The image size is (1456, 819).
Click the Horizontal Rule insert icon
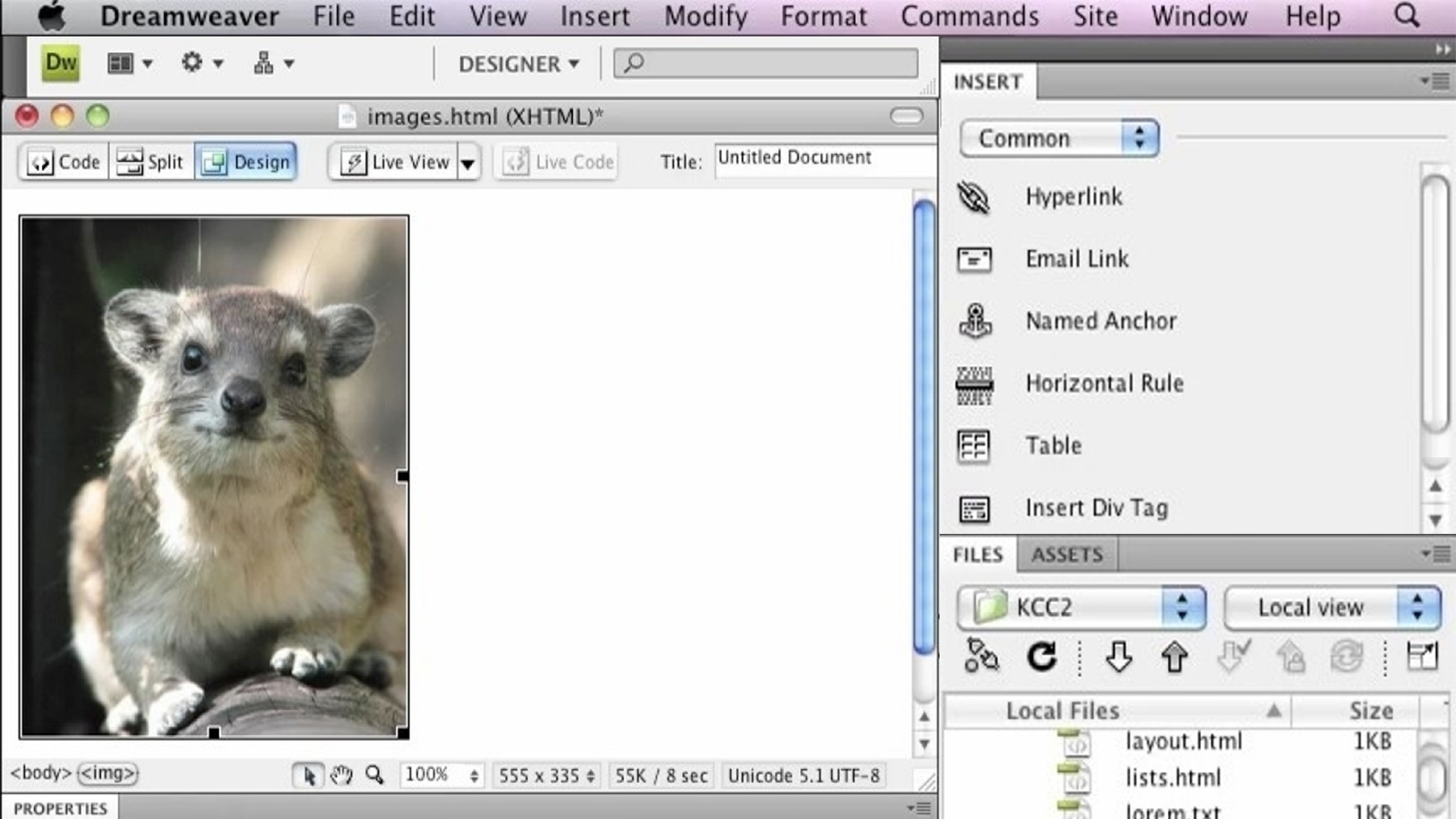(x=975, y=384)
